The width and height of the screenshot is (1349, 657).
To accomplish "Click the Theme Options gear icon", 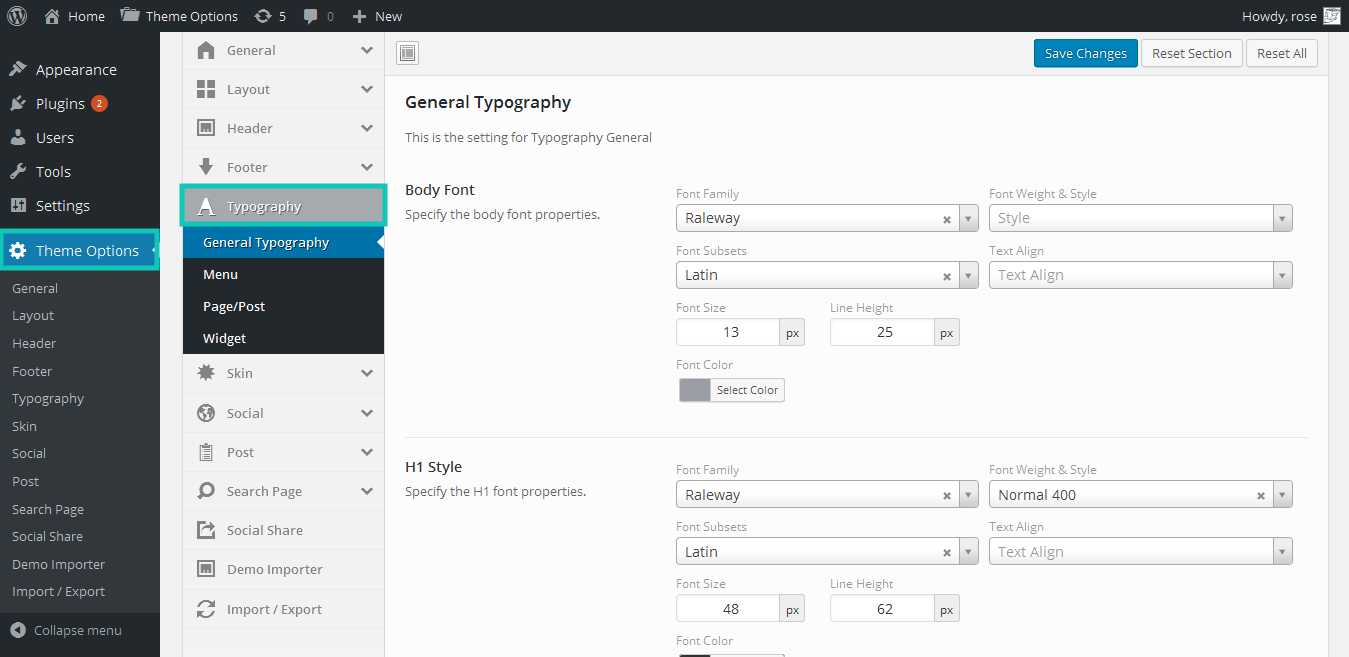I will (18, 250).
